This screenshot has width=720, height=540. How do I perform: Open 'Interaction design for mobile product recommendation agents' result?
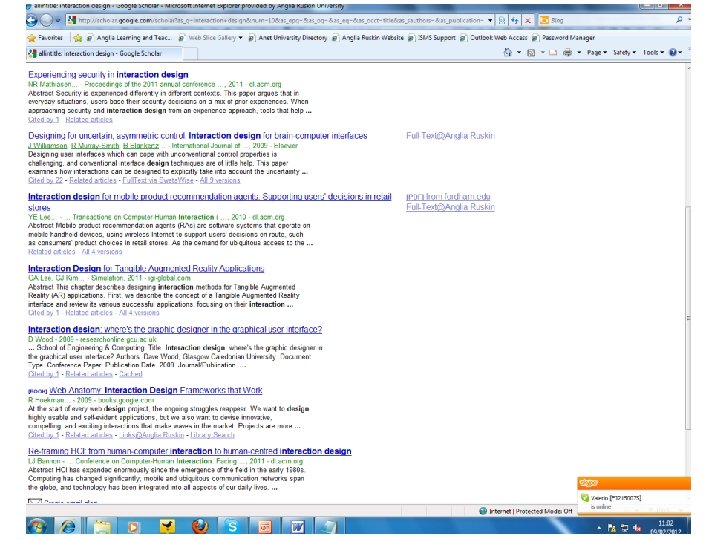209,197
